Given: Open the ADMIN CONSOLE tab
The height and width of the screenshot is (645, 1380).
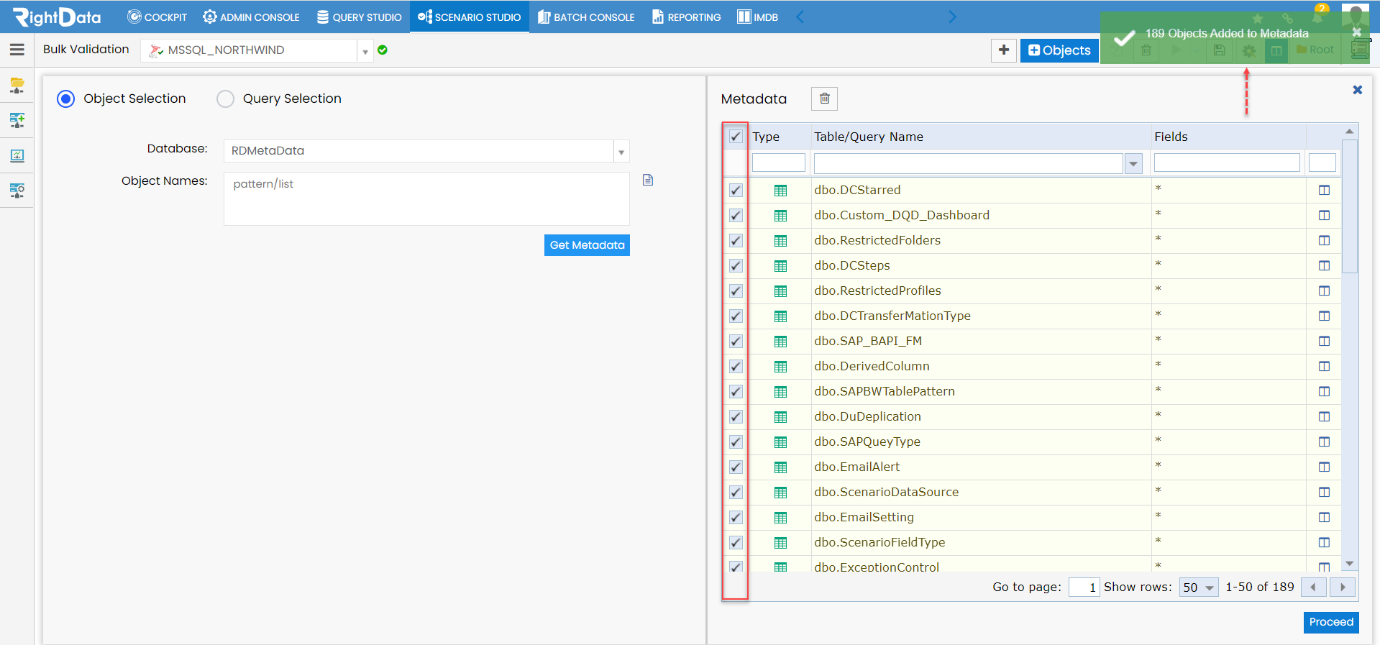Looking at the screenshot, I should pos(251,17).
